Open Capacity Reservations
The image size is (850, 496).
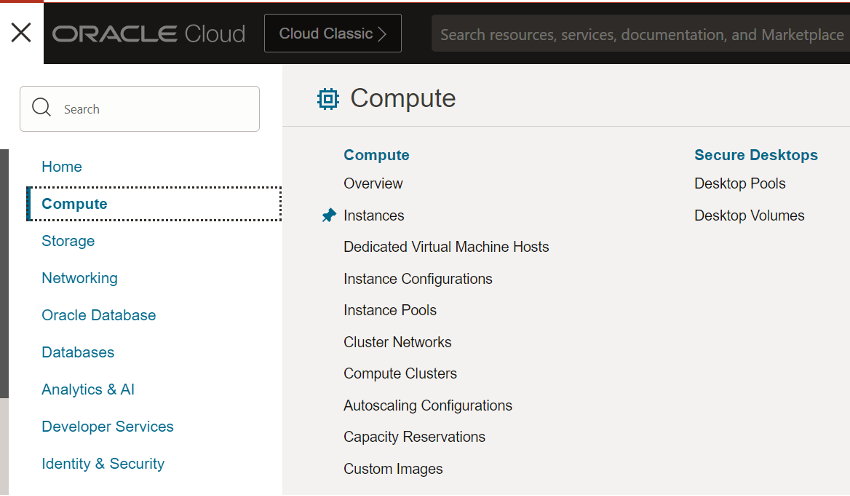click(x=414, y=437)
